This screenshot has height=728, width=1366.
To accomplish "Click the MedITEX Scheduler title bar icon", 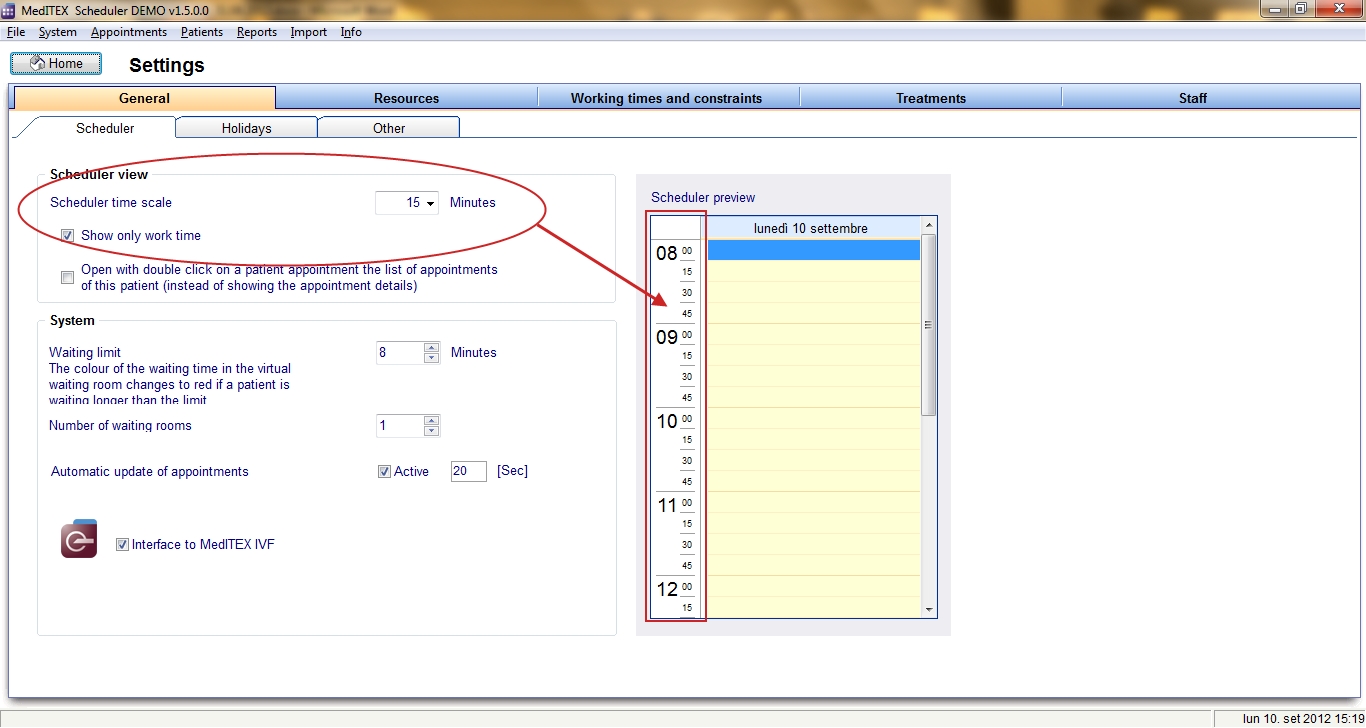I will click(9, 9).
